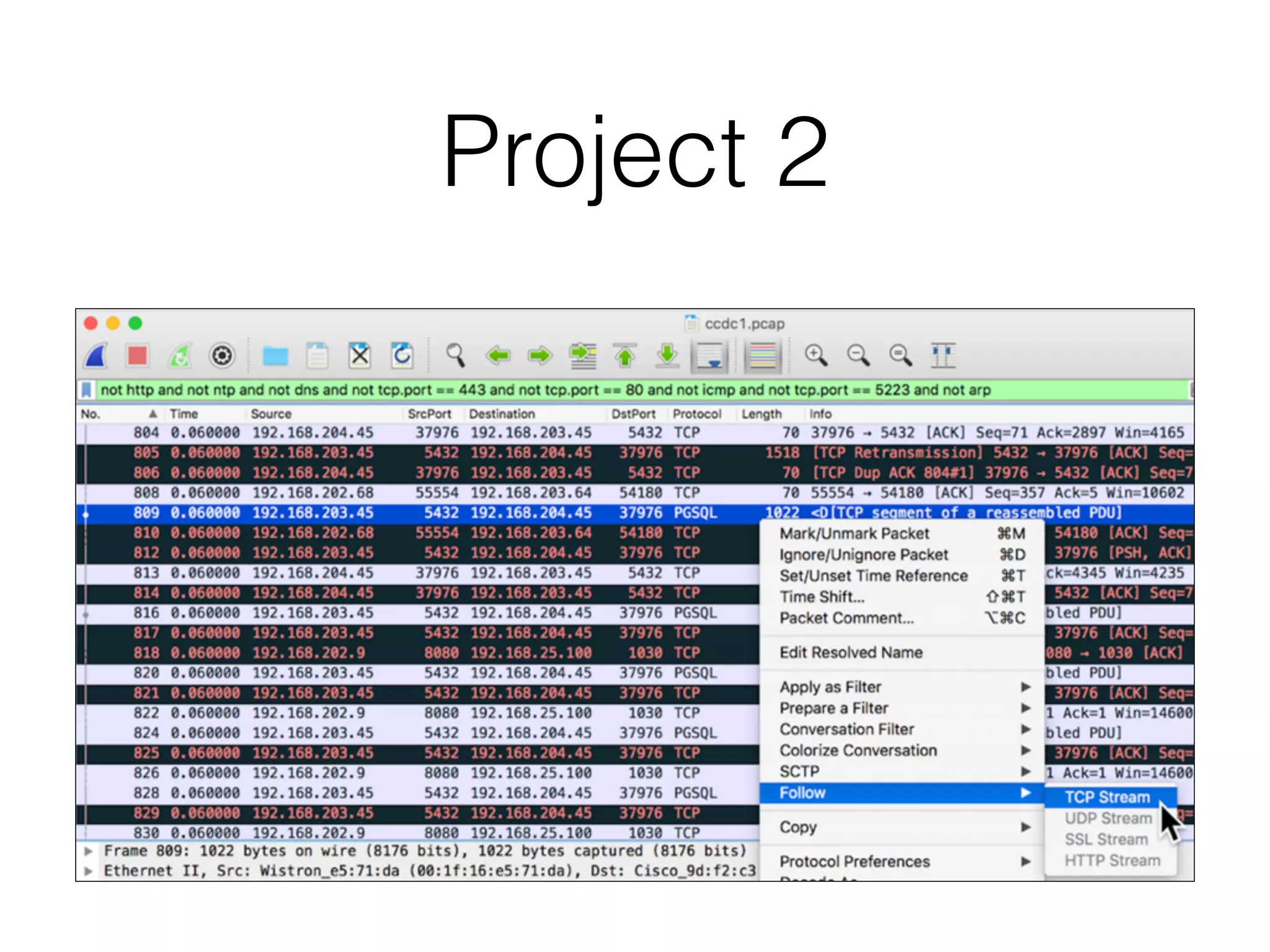
Task: Select packet 805 TCP Retransmission row
Action: [635, 452]
